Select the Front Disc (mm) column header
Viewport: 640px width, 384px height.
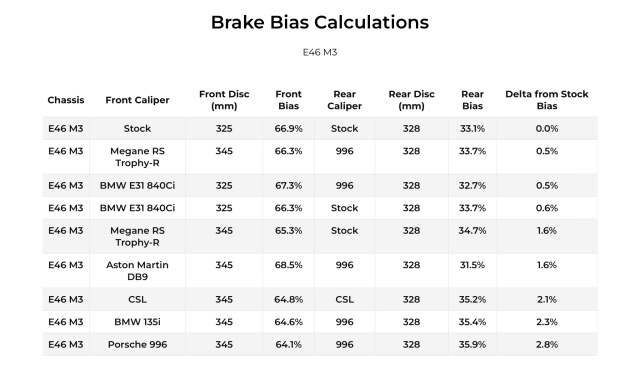point(224,100)
